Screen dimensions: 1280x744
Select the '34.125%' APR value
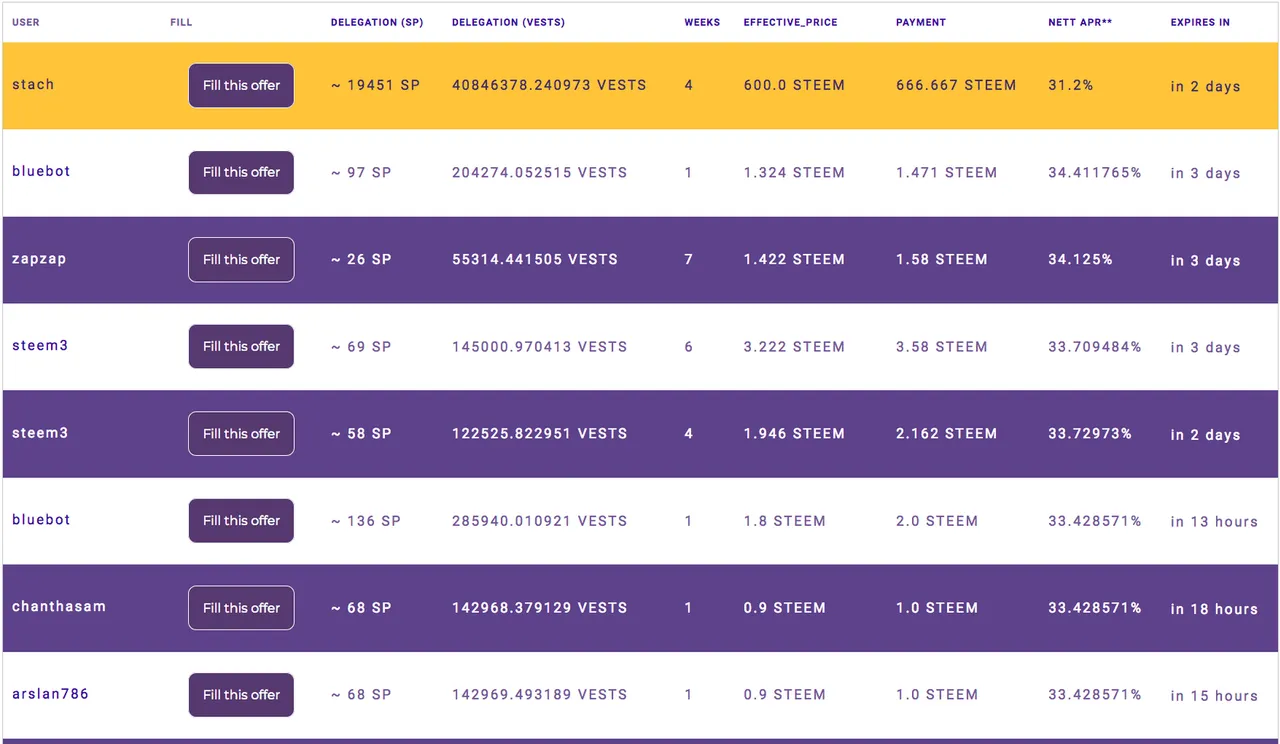click(x=1080, y=260)
